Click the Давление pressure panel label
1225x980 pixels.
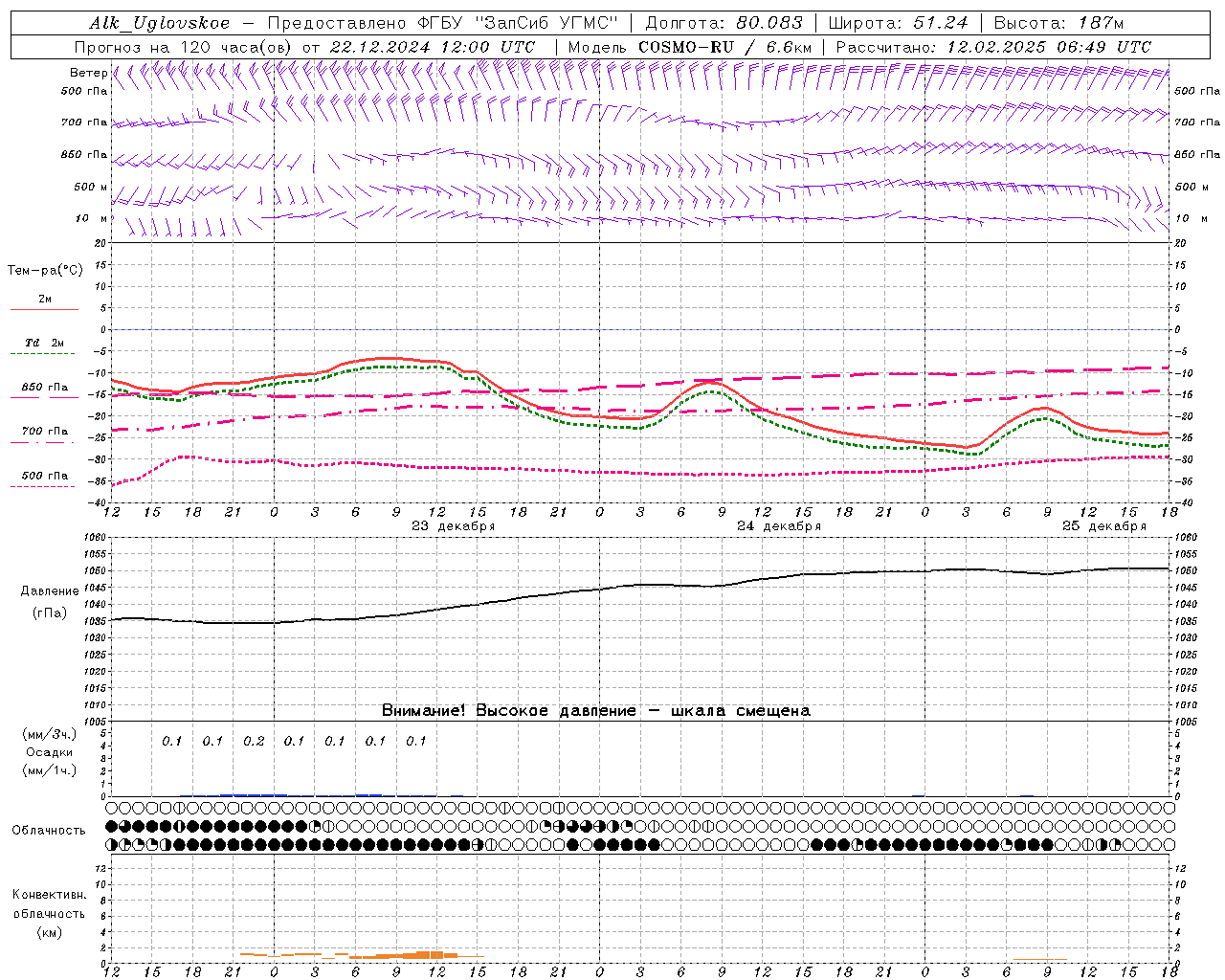(x=50, y=591)
